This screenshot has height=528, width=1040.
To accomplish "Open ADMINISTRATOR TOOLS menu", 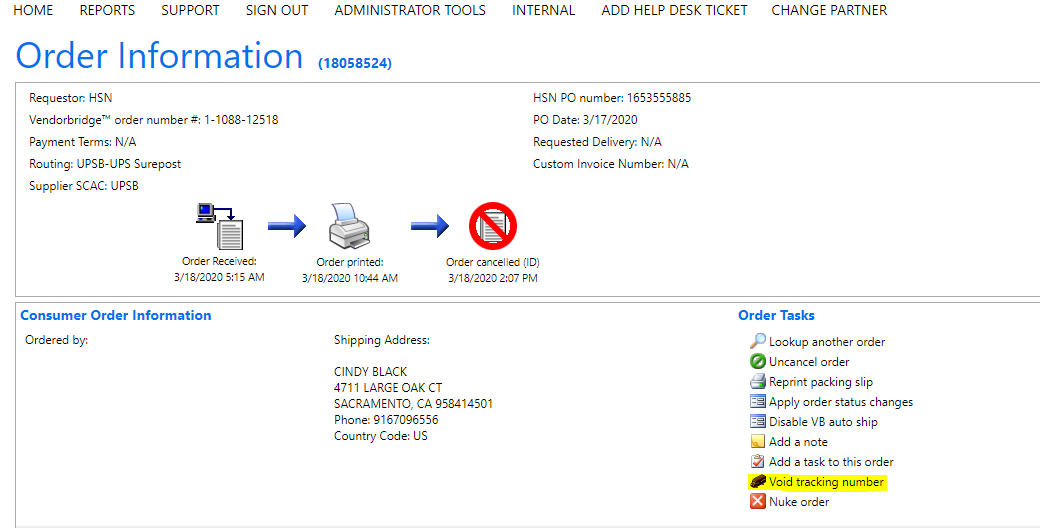I will 410,11.
